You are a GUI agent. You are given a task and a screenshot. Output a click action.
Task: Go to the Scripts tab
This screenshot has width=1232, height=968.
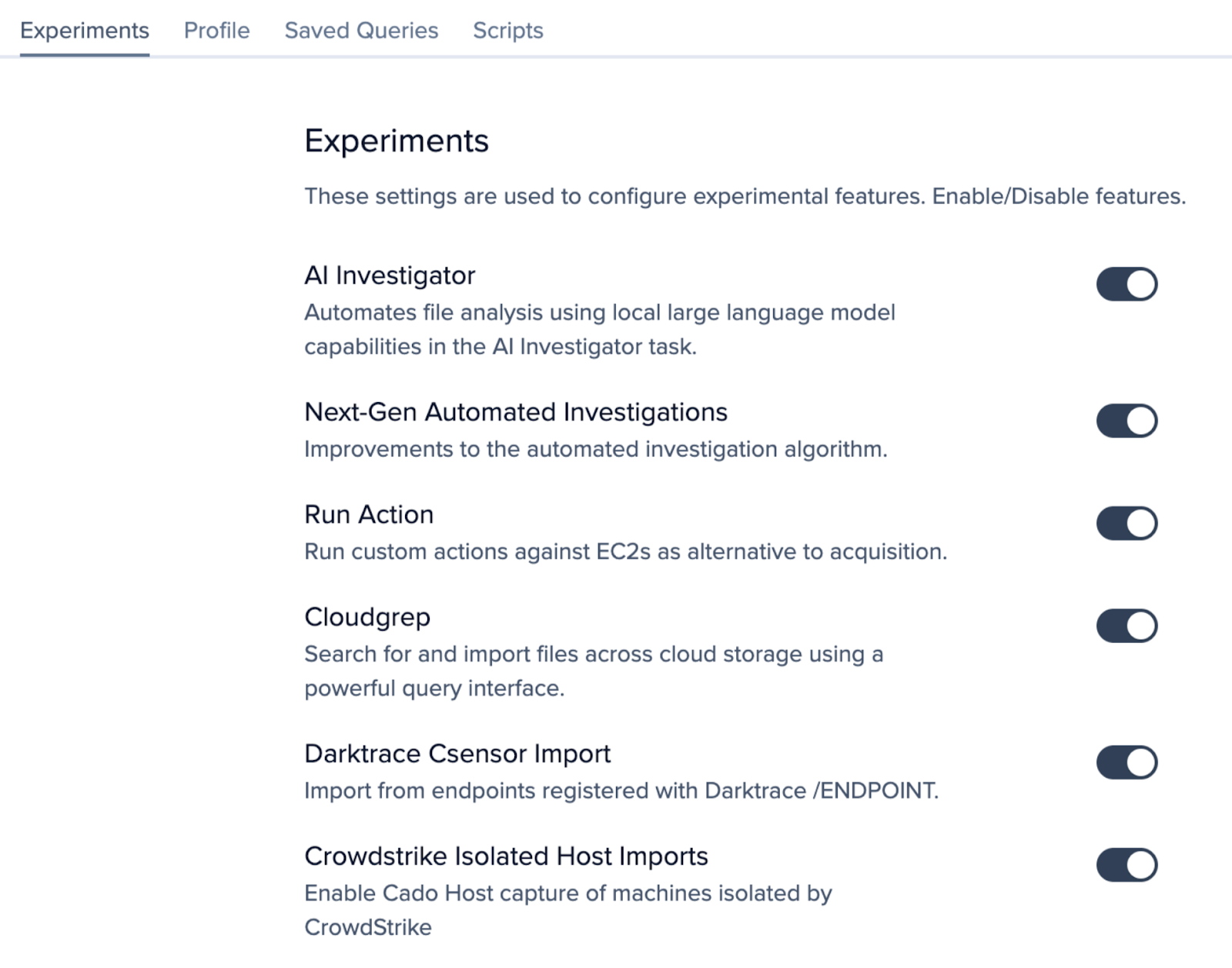tap(507, 31)
